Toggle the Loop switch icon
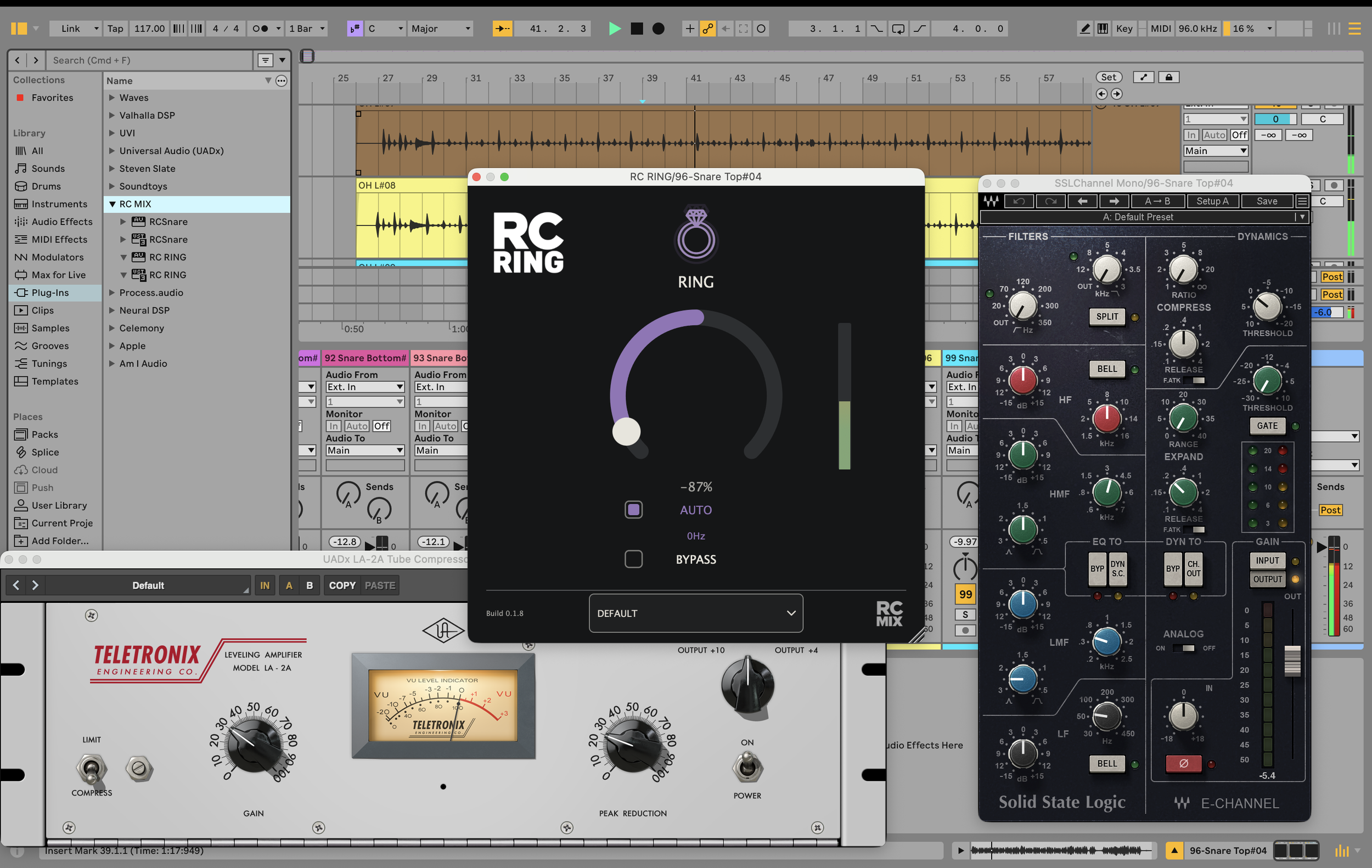 898,29
